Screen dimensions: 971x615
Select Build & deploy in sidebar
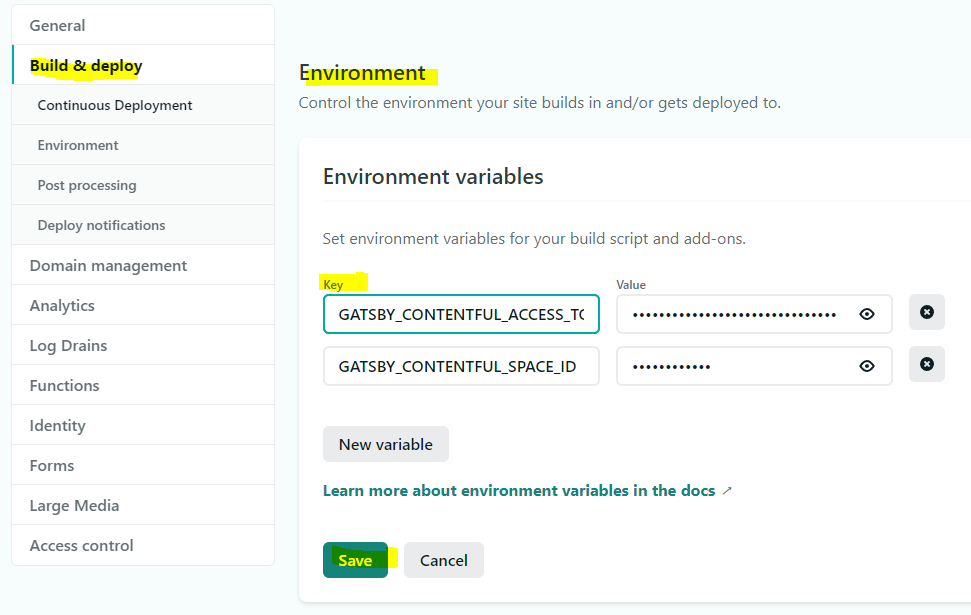click(x=143, y=65)
